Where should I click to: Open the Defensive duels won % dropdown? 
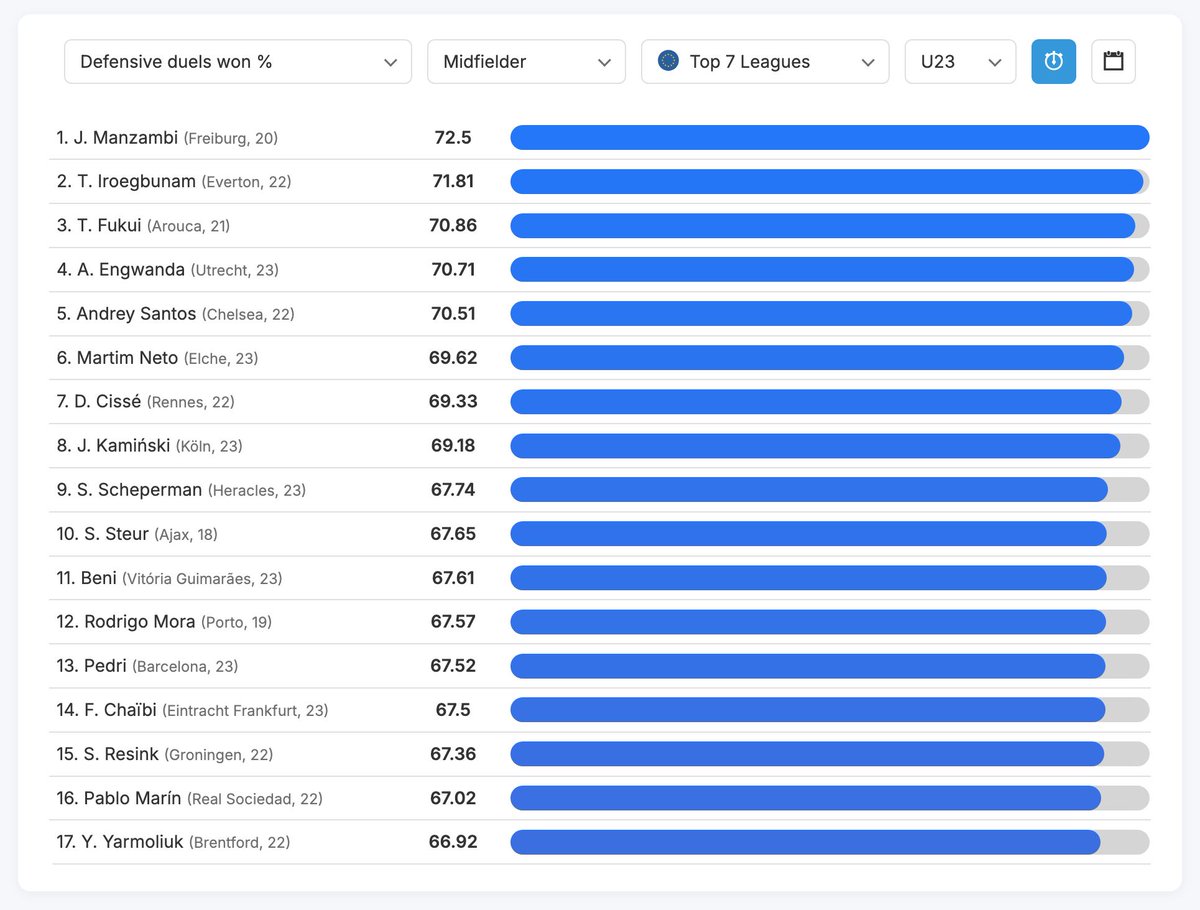point(238,61)
